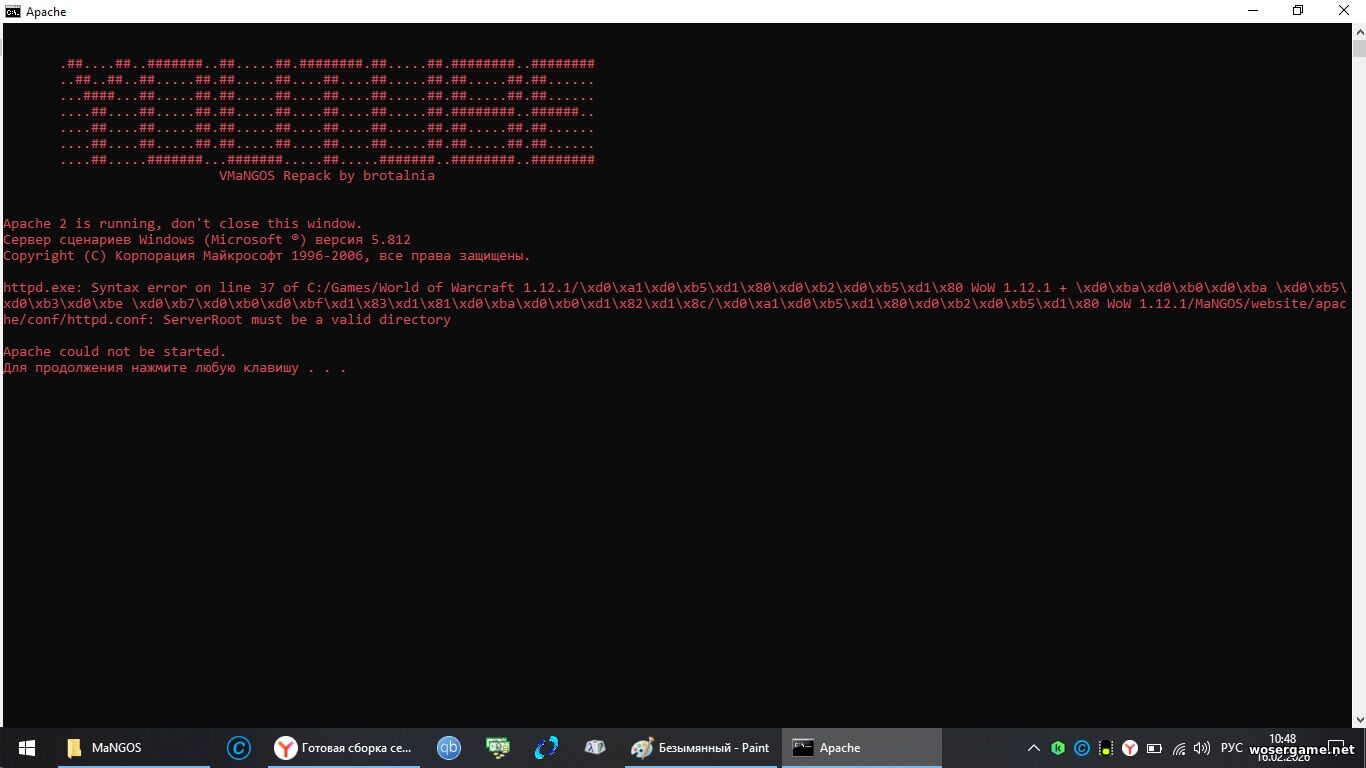Open the qBittorrent taskbar icon

tap(448, 748)
